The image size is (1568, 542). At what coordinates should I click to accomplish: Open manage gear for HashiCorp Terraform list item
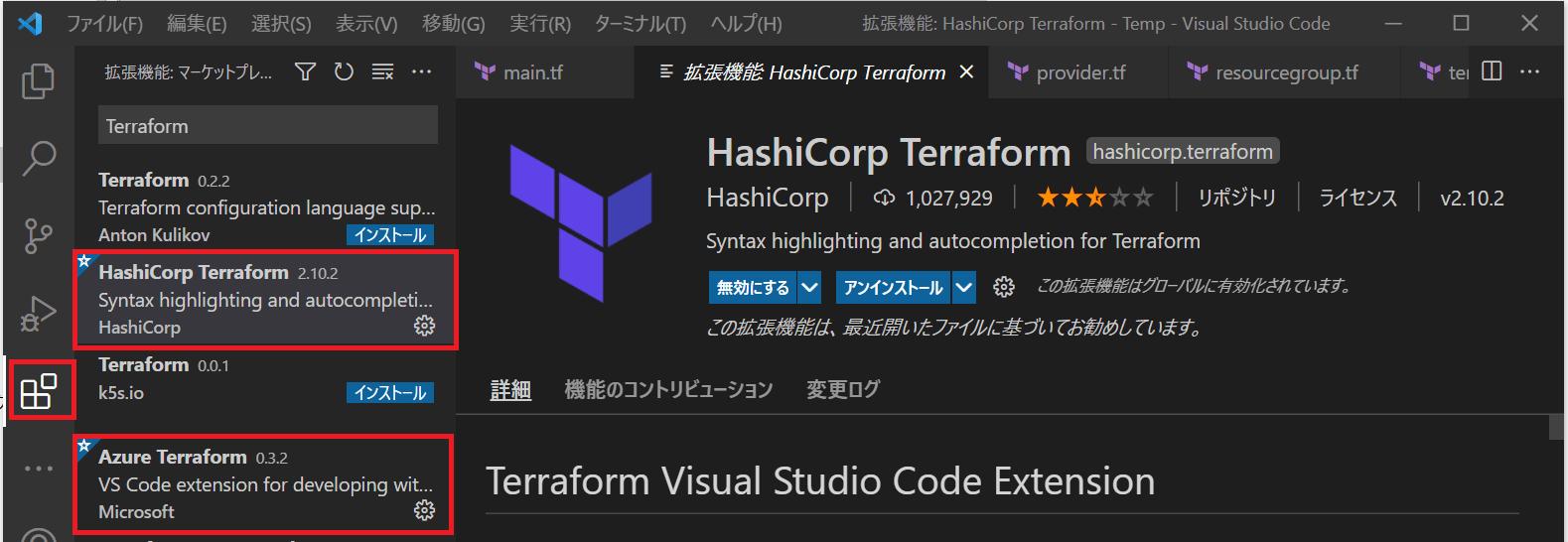pyautogui.click(x=424, y=326)
